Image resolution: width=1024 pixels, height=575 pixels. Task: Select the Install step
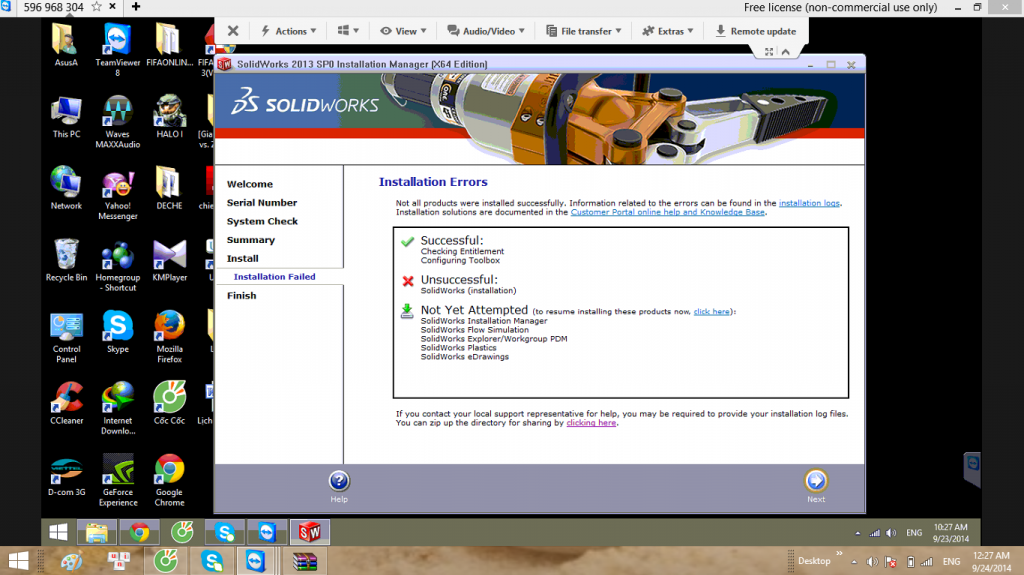[x=242, y=259]
